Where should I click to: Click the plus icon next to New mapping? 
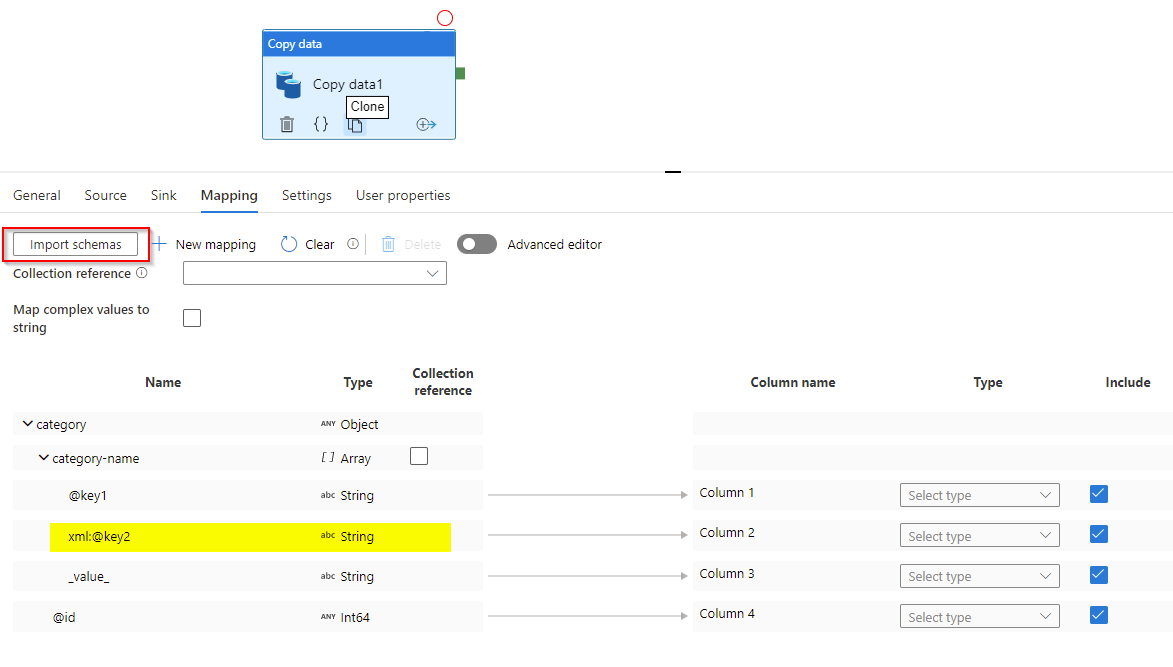point(161,243)
